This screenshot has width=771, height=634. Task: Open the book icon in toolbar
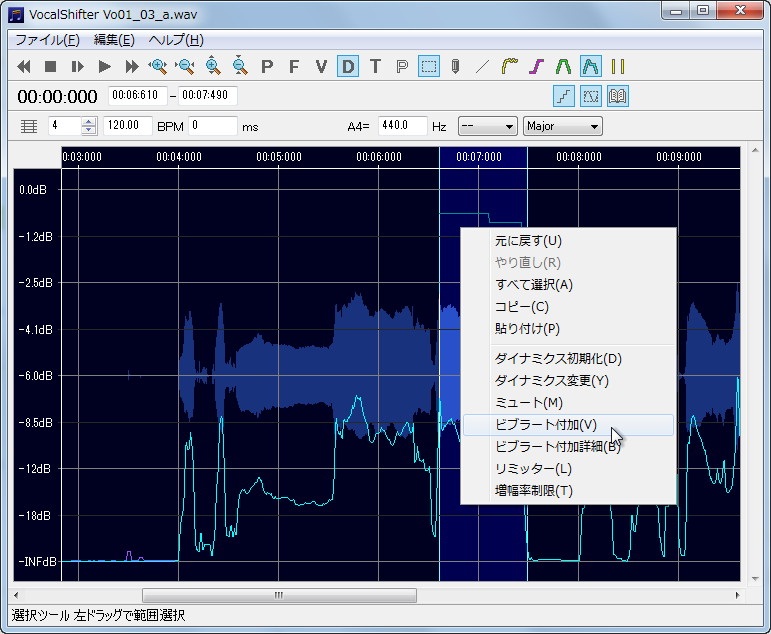click(x=618, y=96)
